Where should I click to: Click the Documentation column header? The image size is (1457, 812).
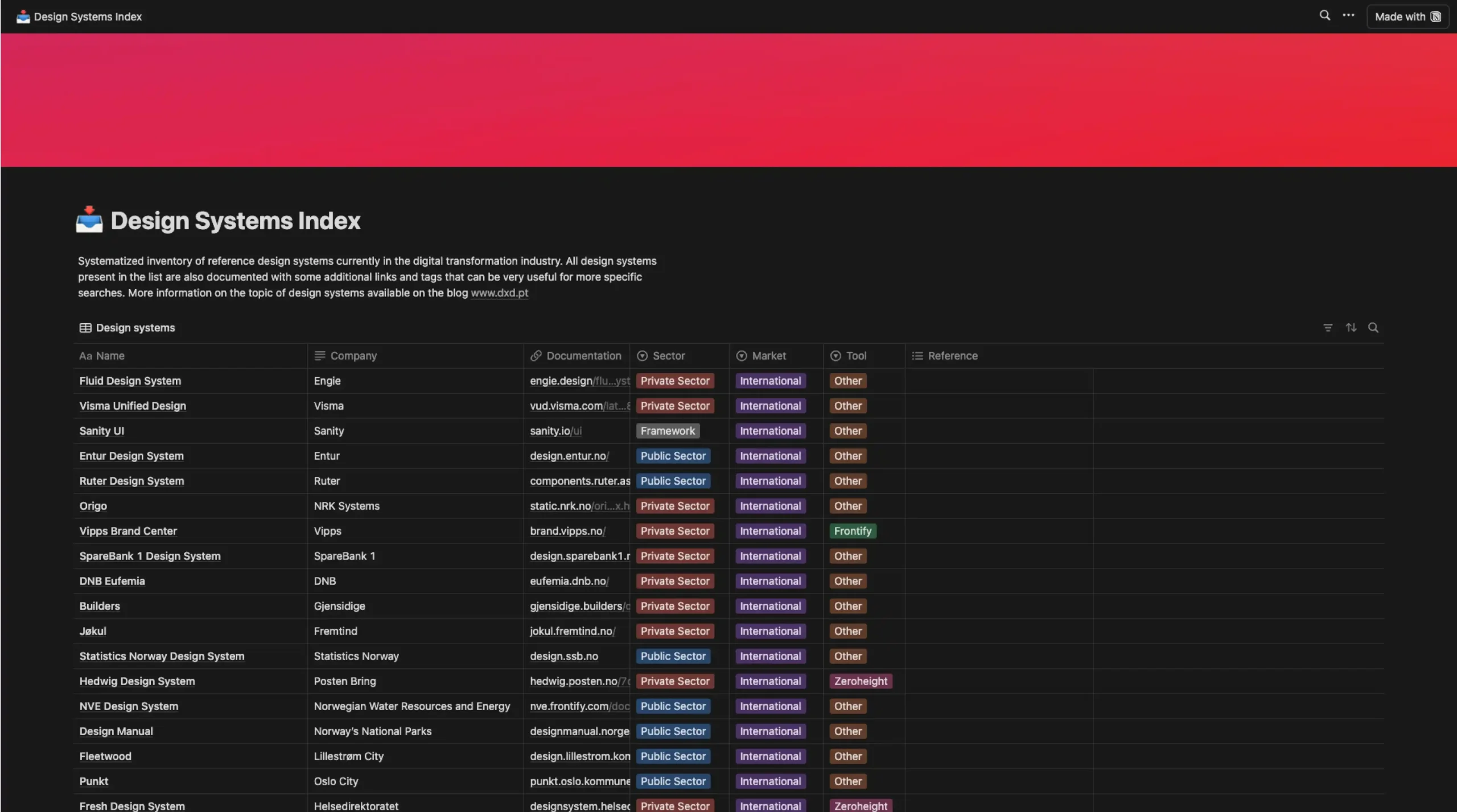click(x=577, y=356)
